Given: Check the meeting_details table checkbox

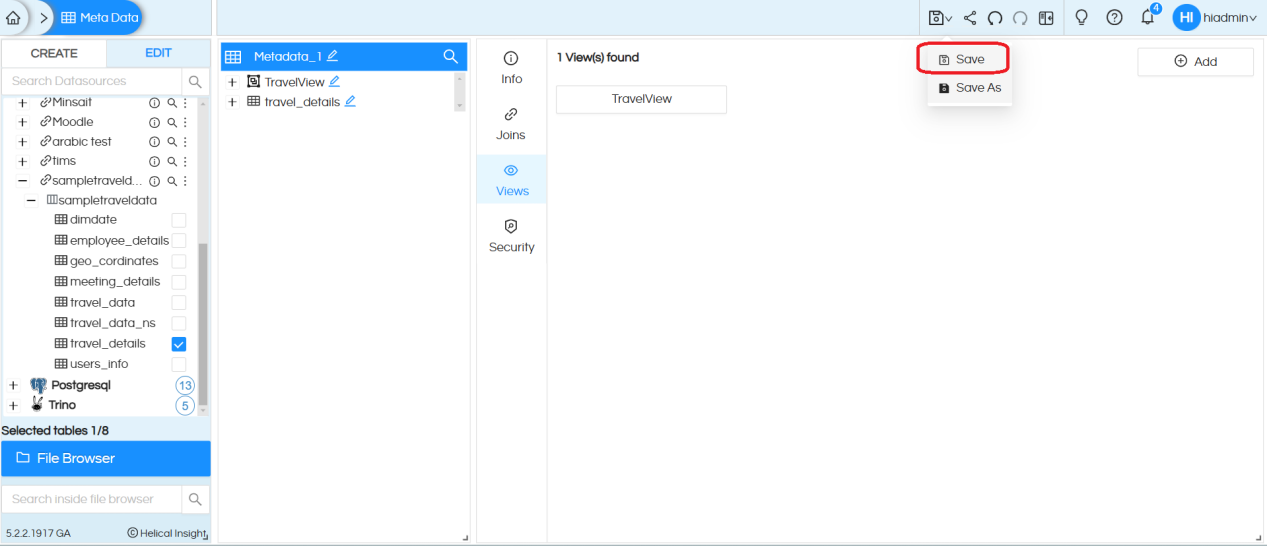Looking at the screenshot, I should 179,282.
